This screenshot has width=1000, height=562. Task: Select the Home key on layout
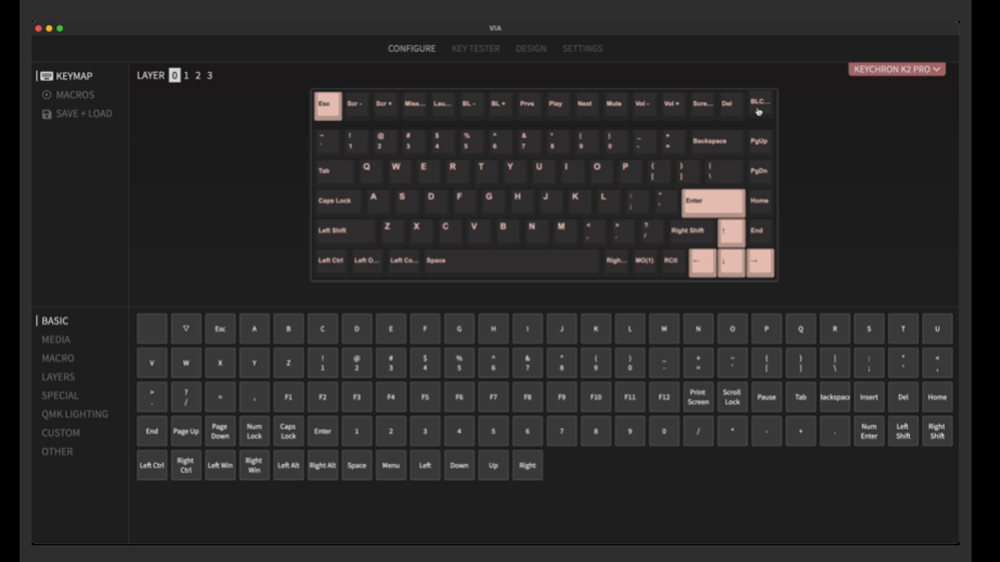[760, 203]
